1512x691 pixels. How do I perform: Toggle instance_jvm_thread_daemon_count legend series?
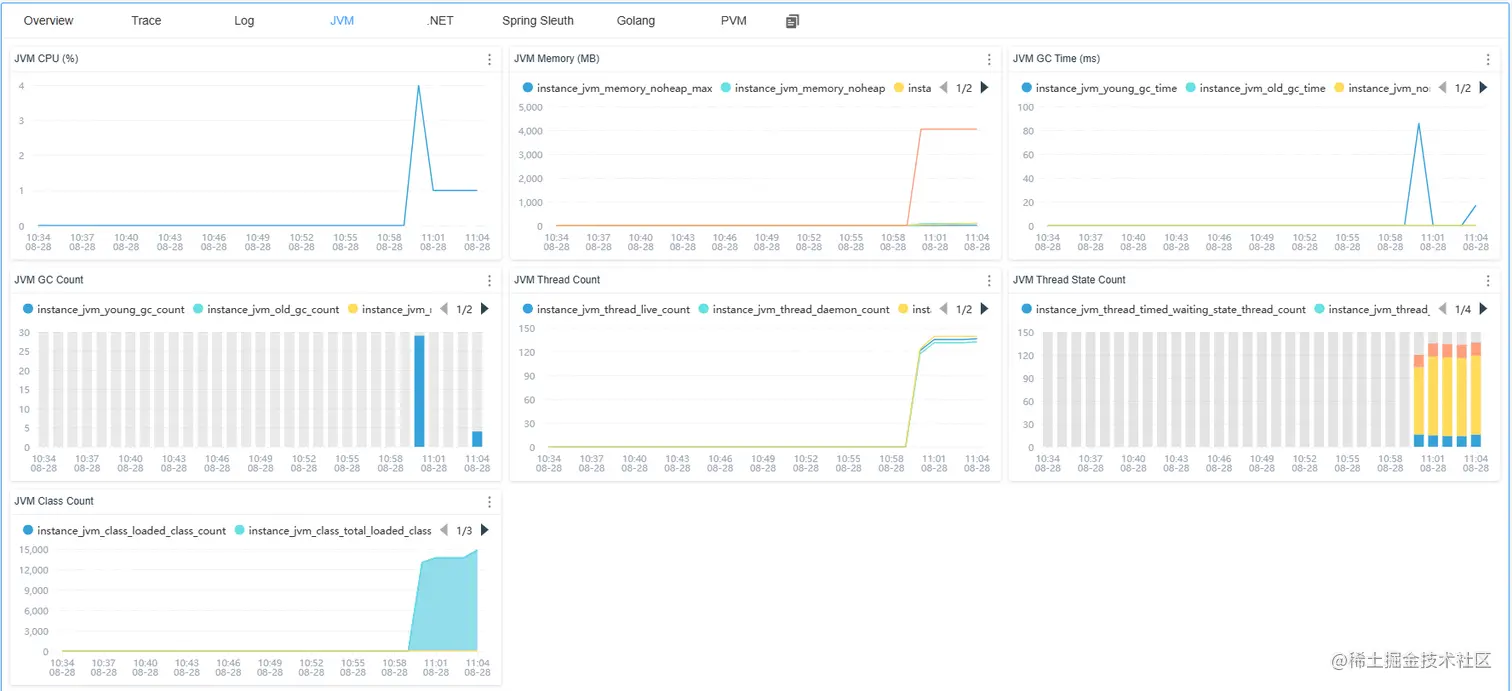pos(794,309)
